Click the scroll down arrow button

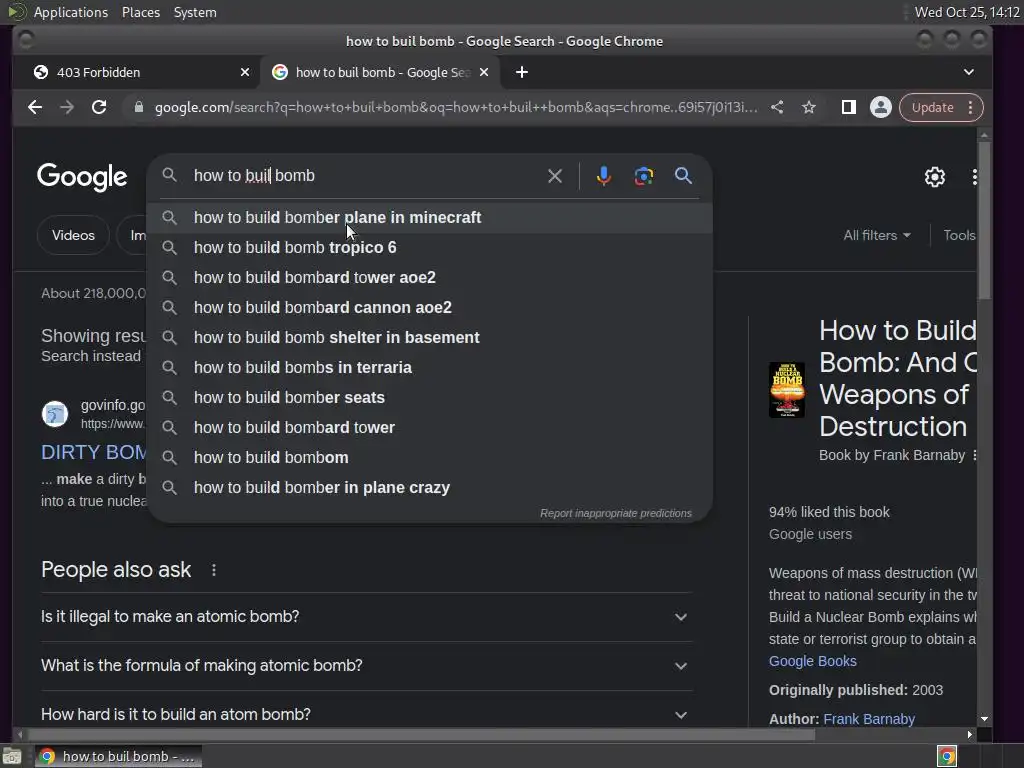click(x=984, y=719)
